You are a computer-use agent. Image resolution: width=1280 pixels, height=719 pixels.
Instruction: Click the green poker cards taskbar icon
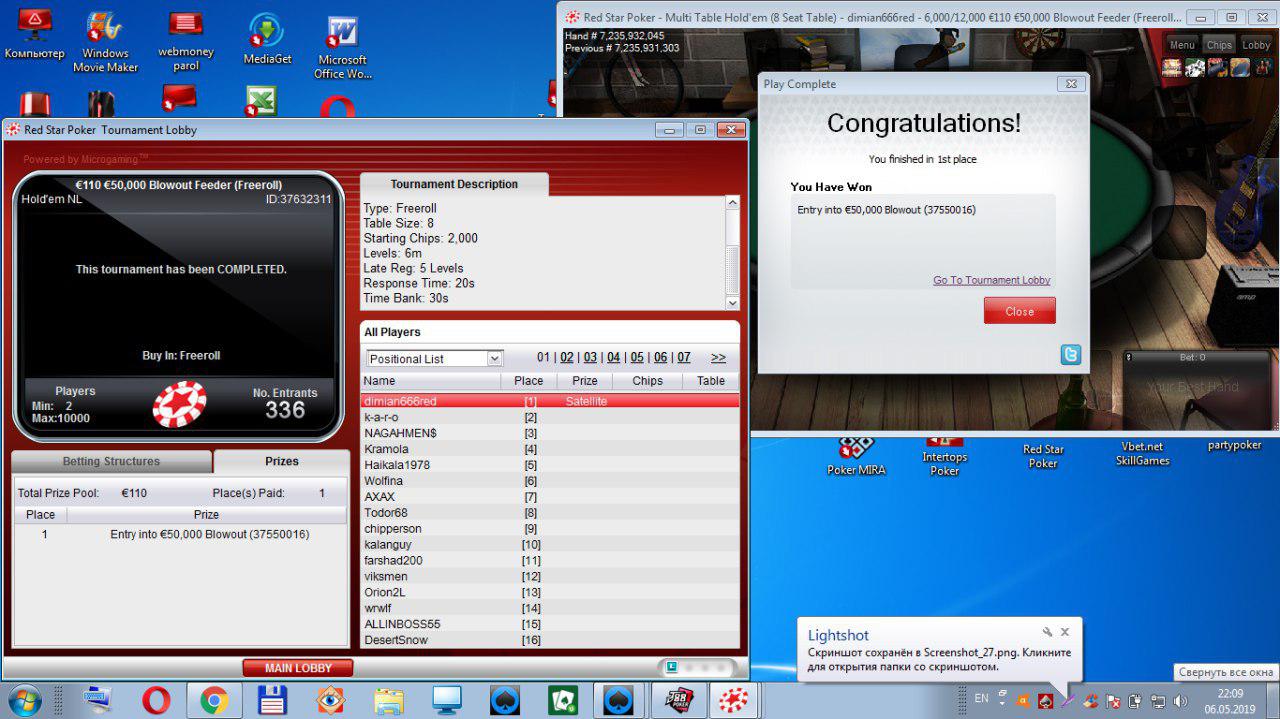click(564, 700)
